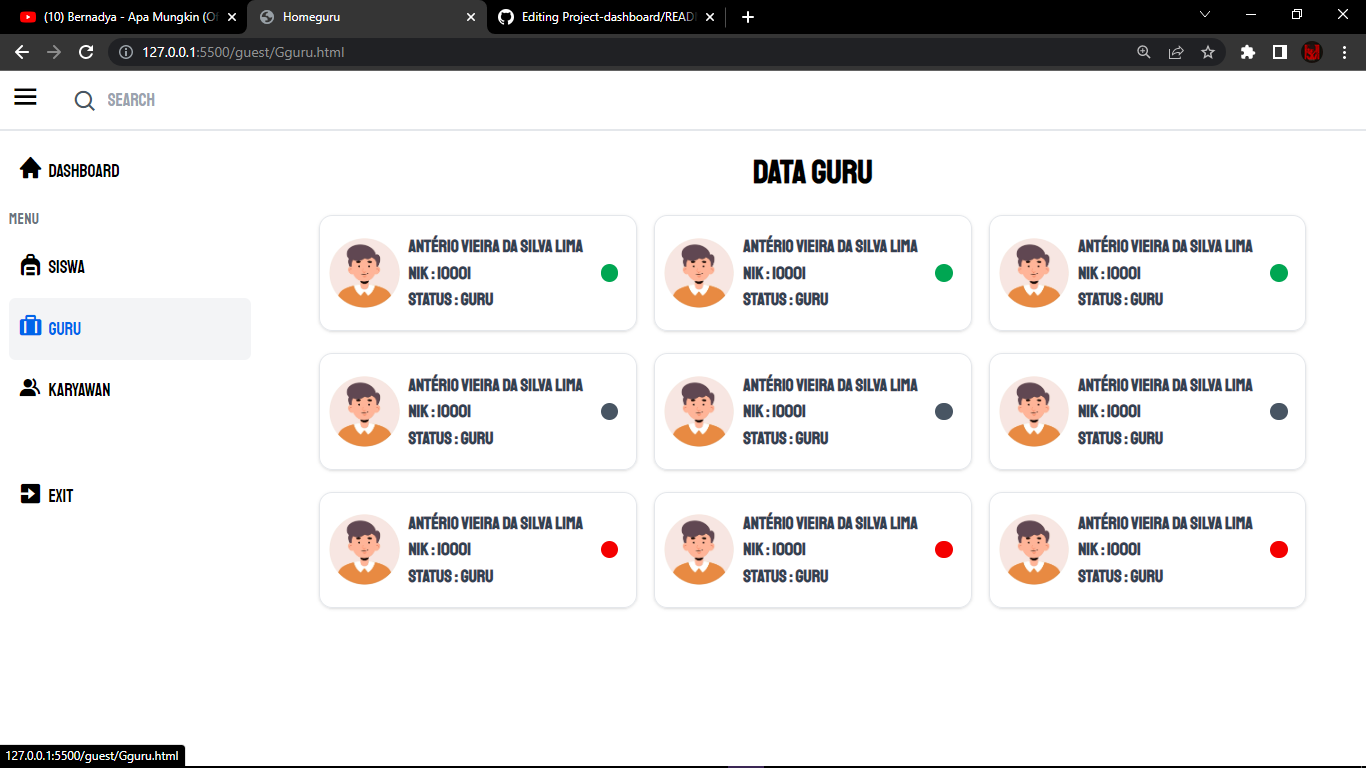Click the browser extensions puzzle icon
The image size is (1366, 768).
(1247, 52)
